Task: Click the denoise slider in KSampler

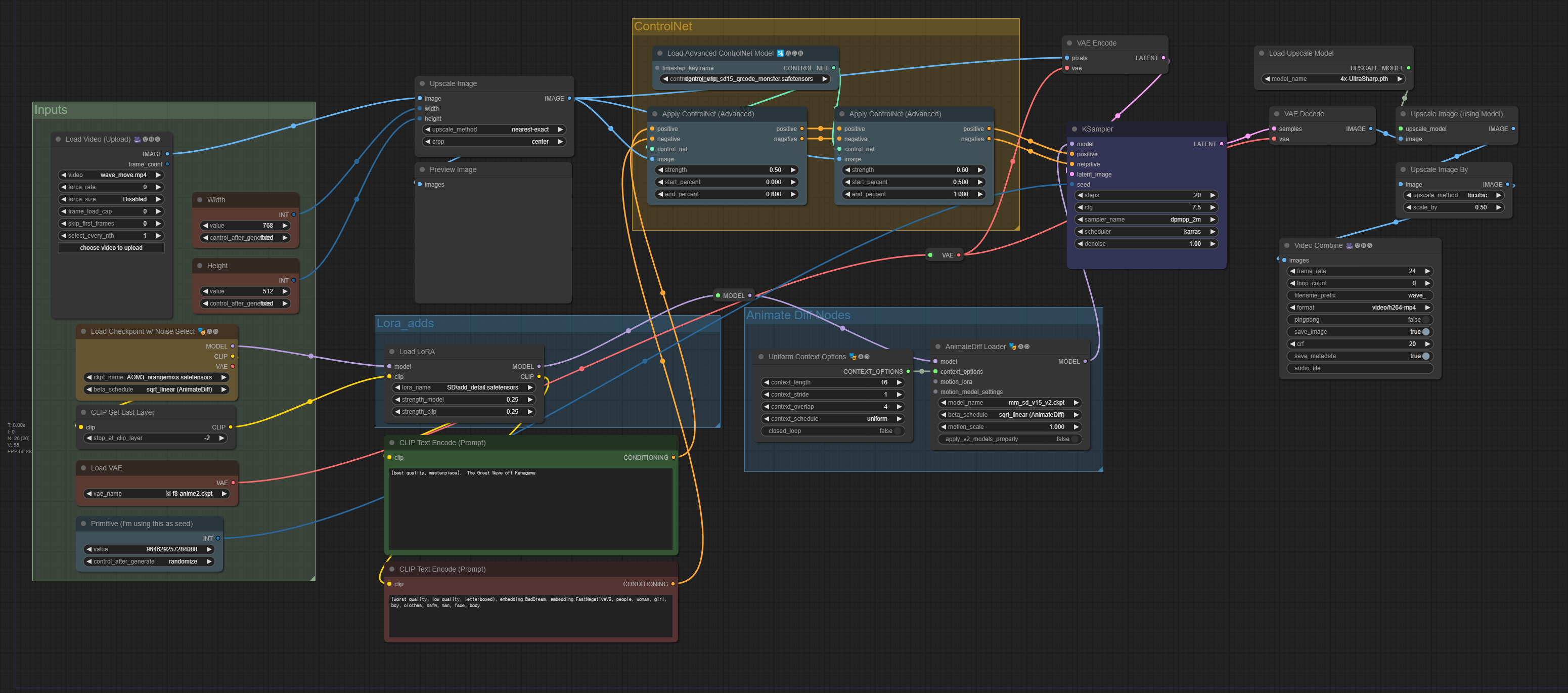Action: (x=1146, y=244)
